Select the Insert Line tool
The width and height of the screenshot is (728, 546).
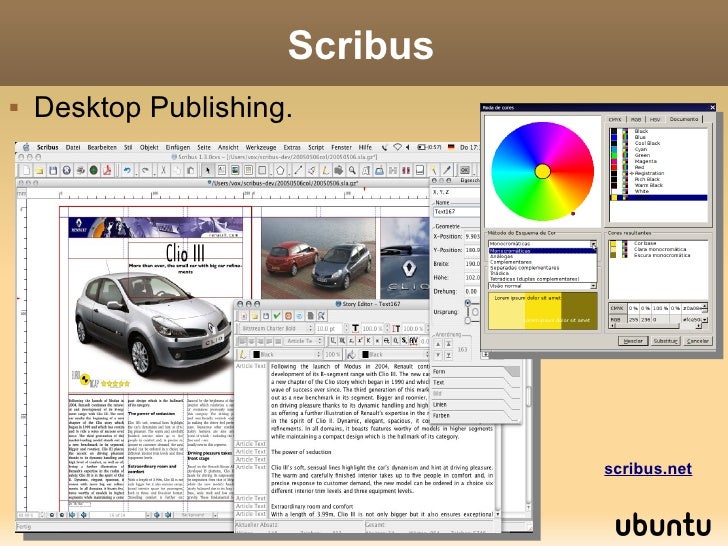pos(298,170)
